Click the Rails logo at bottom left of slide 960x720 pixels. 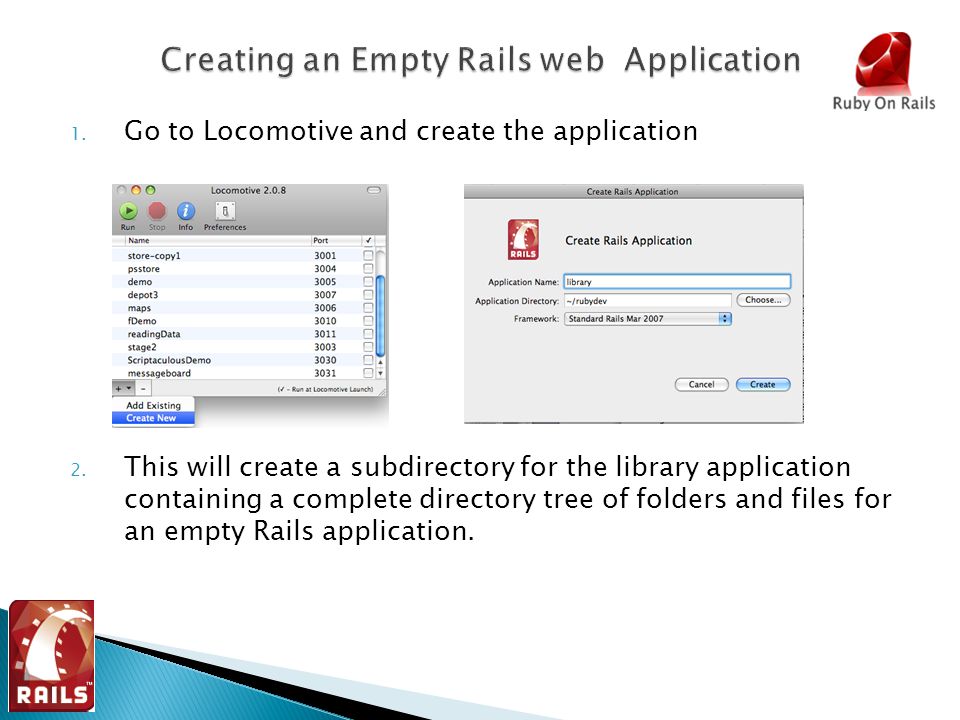[52, 655]
